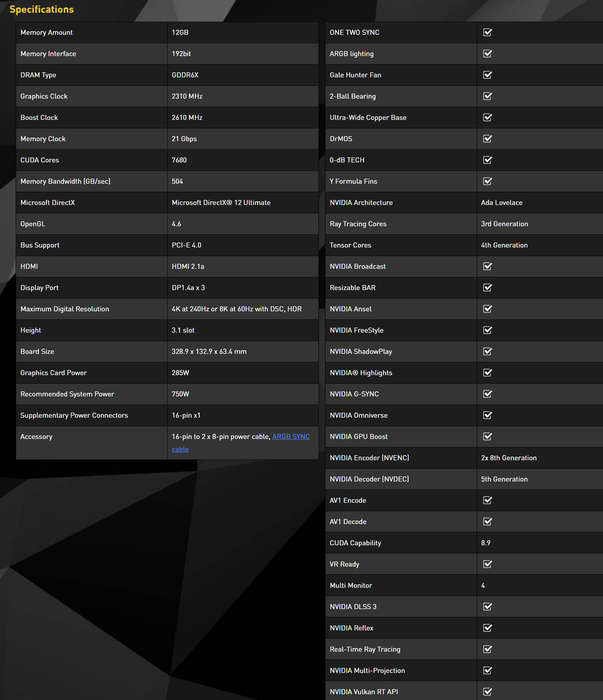603x700 pixels.
Task: Click the 2-Ball Bearing checkmark
Action: click(x=487, y=96)
